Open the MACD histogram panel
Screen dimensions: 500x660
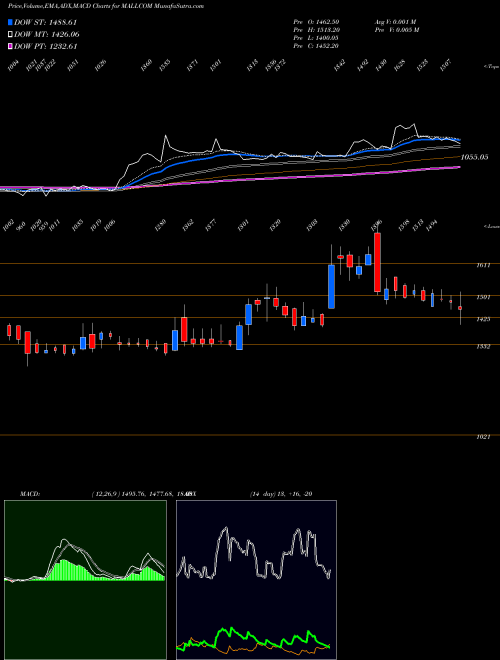tap(85, 580)
